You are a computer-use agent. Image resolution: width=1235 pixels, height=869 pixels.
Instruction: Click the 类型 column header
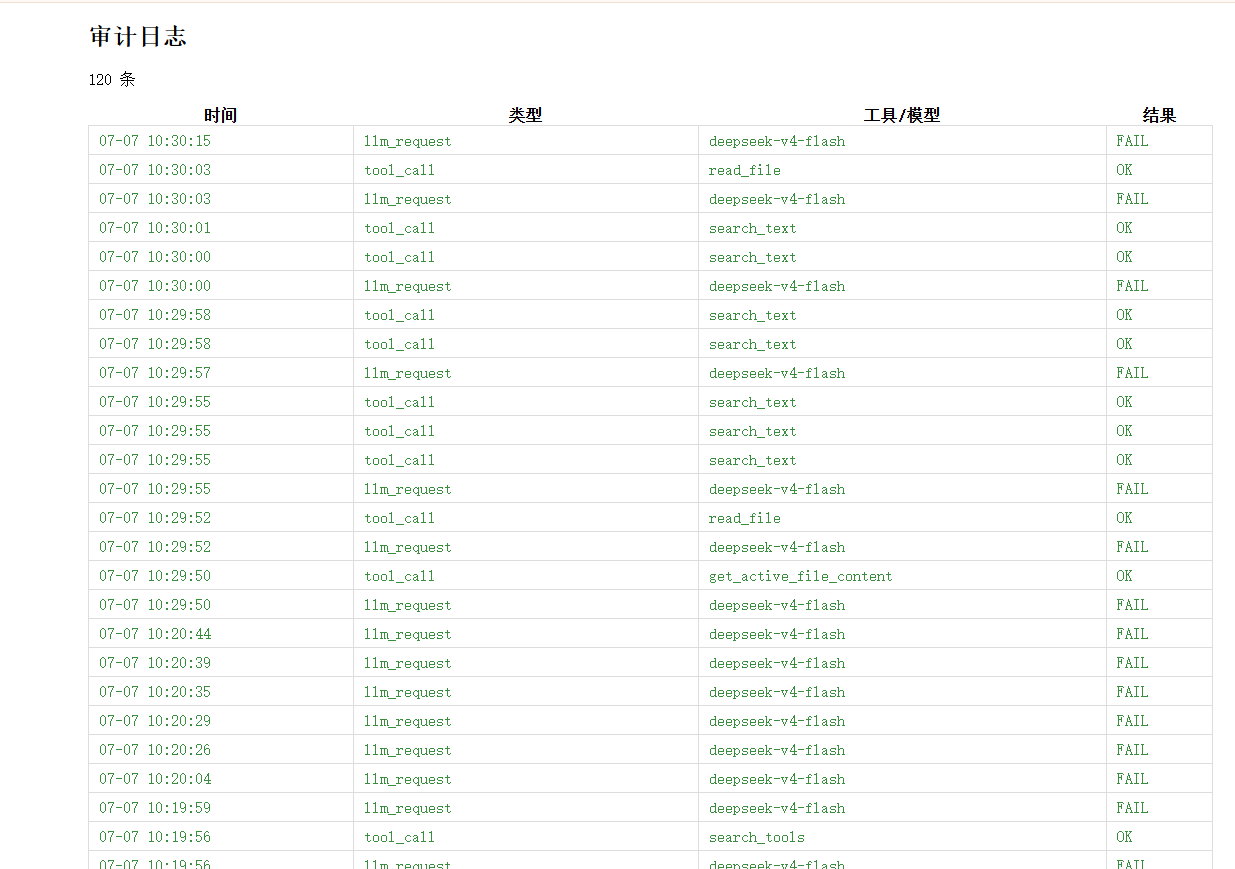pos(525,115)
